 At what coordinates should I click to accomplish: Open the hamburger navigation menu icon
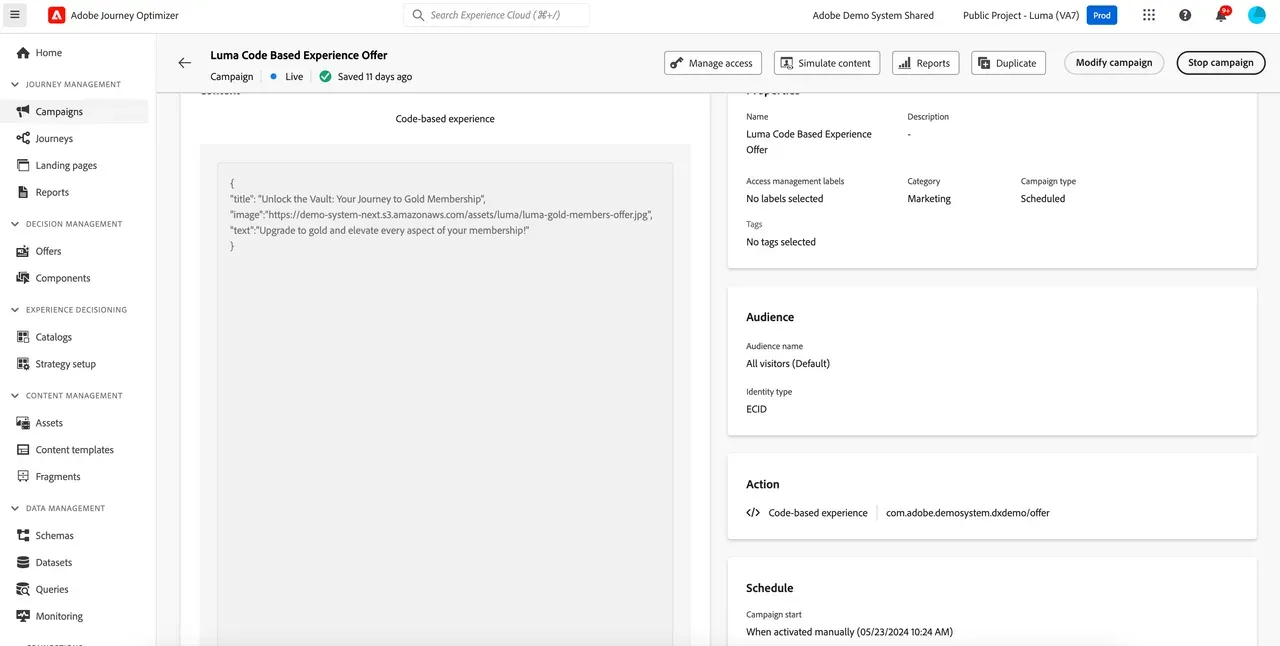coord(14,15)
